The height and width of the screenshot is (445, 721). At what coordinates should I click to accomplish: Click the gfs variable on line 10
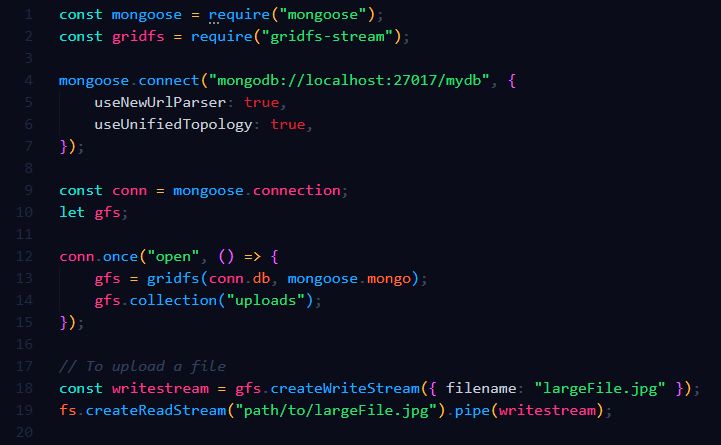(x=107, y=213)
